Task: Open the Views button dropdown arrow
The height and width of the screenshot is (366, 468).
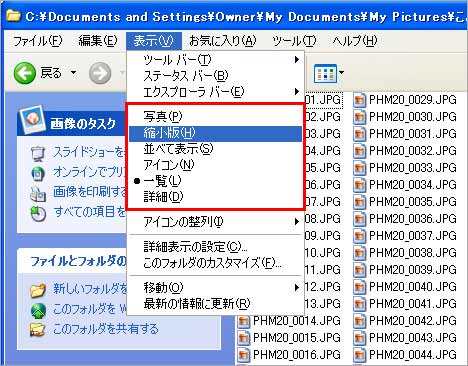Action: [341, 72]
